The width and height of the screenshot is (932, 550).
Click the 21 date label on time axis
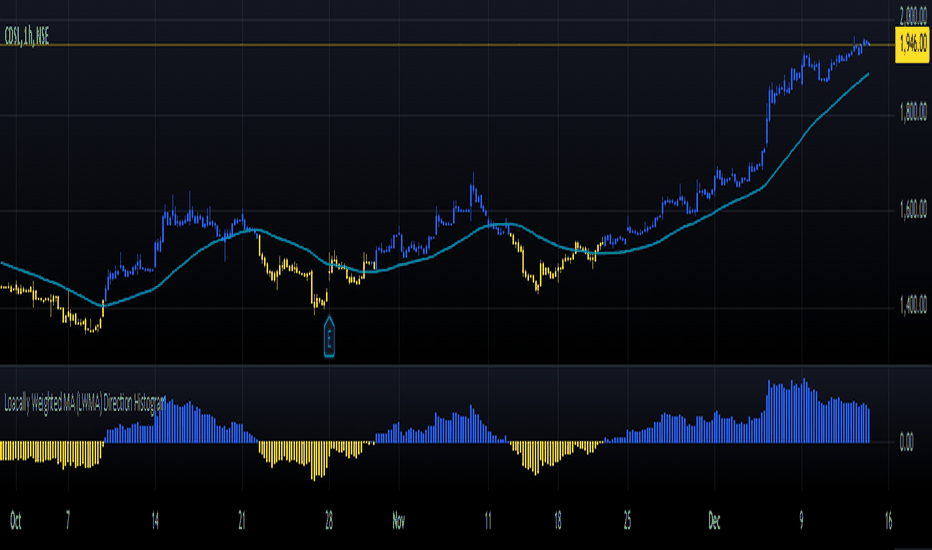coord(242,521)
